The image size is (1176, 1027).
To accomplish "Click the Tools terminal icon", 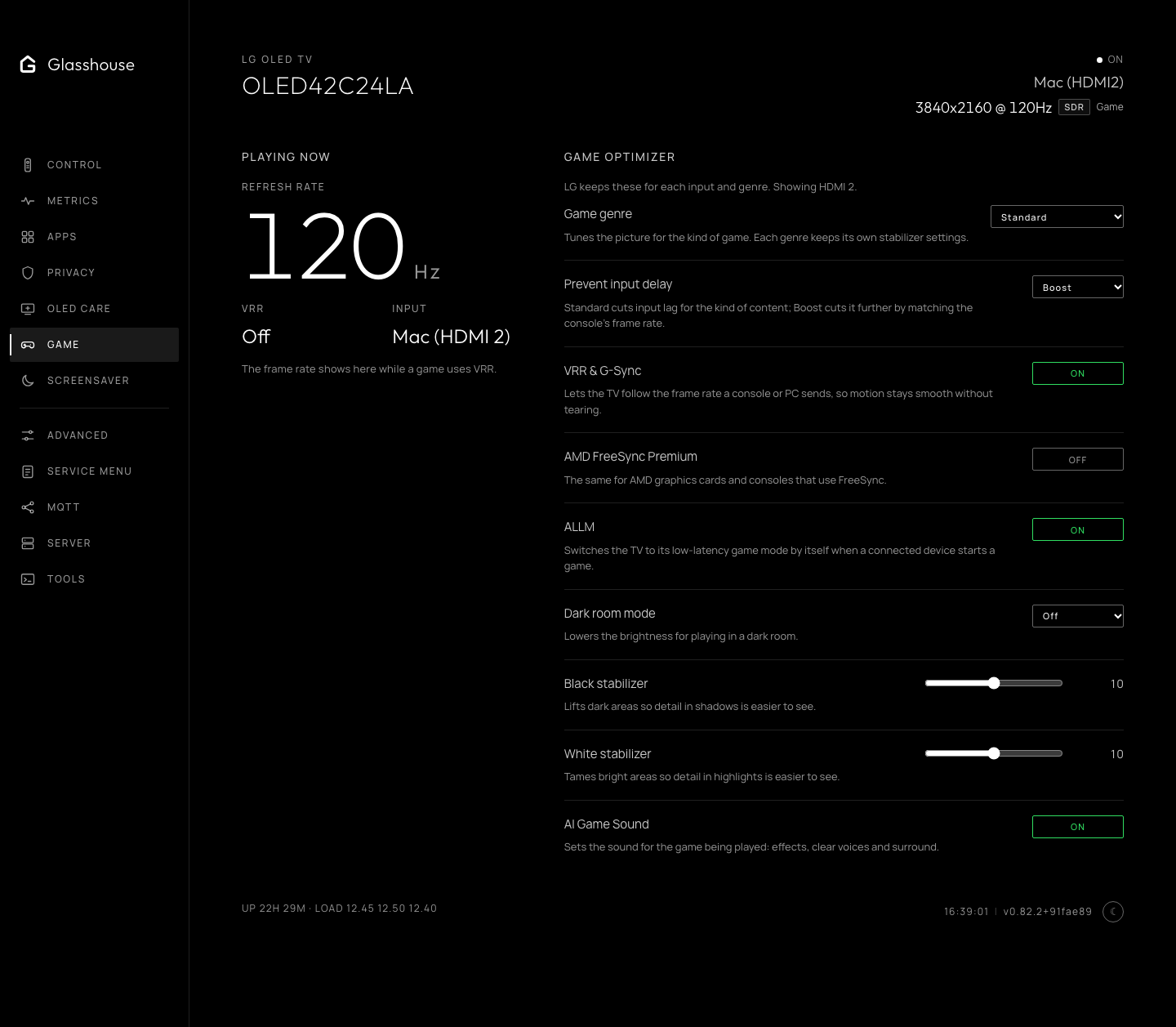I will click(x=28, y=579).
